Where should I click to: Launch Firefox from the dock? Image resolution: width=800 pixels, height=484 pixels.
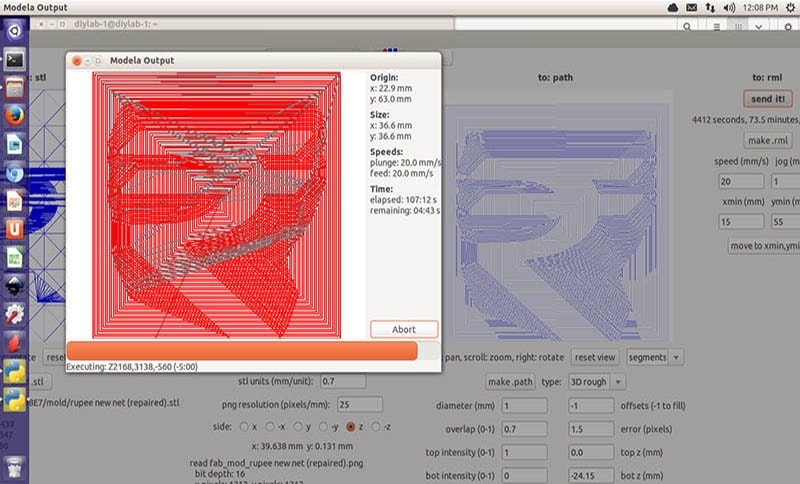click(x=14, y=116)
